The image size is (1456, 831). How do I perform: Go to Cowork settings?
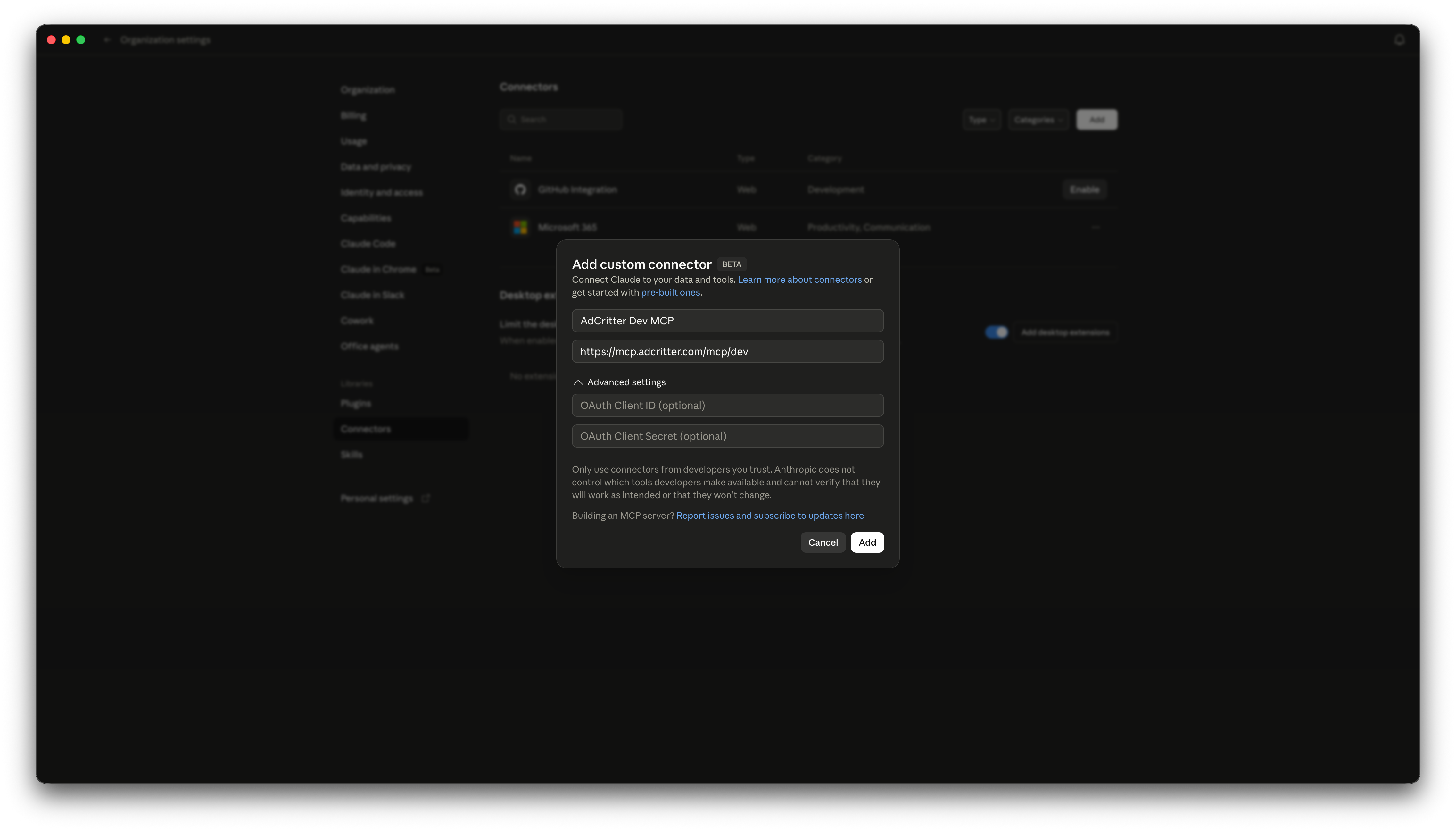coord(357,321)
